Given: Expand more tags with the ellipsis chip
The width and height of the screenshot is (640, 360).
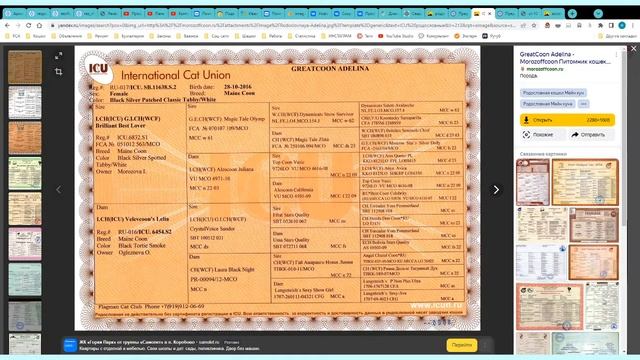Looking at the screenshot, I should point(583,104).
